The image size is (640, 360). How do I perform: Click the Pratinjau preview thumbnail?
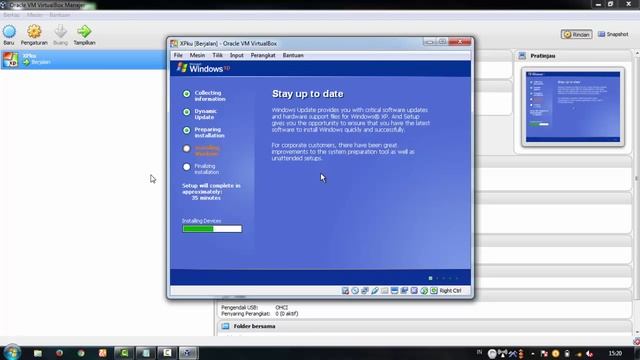[573, 107]
